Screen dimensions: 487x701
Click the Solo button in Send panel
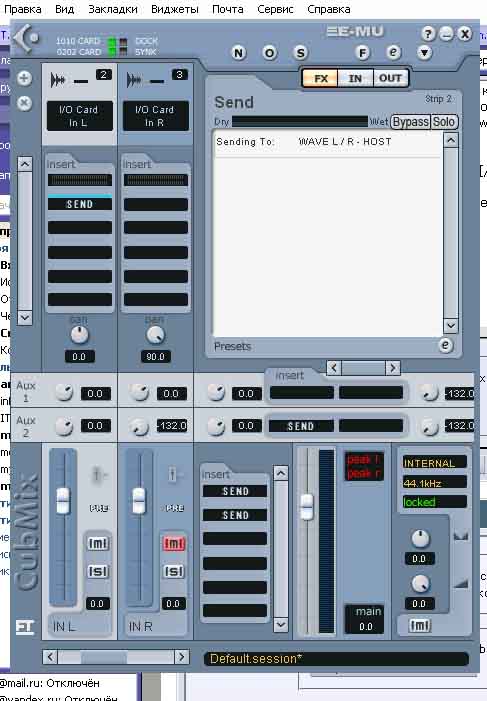[444, 122]
